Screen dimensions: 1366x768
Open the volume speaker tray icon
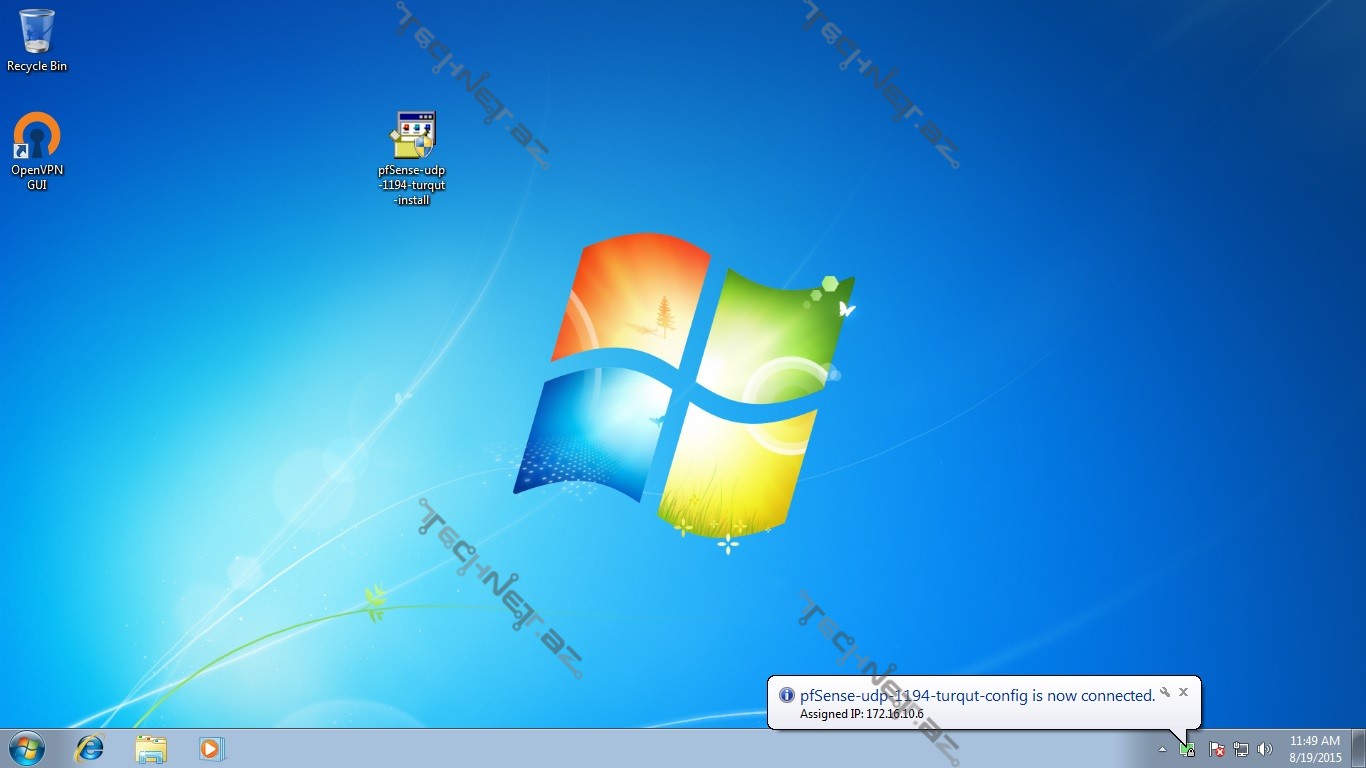point(1265,749)
